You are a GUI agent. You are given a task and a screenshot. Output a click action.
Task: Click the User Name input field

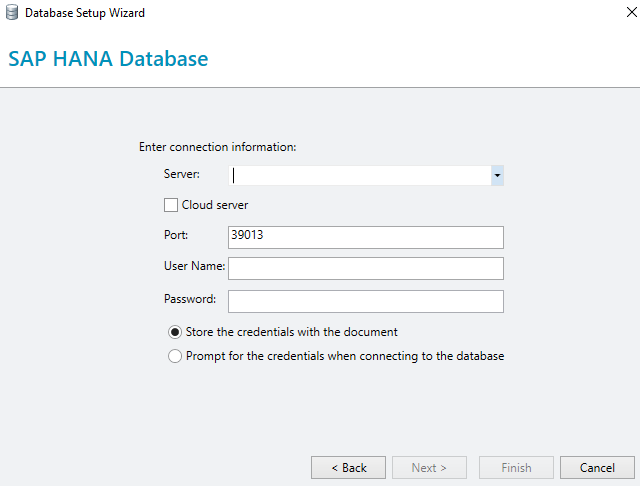click(x=366, y=268)
